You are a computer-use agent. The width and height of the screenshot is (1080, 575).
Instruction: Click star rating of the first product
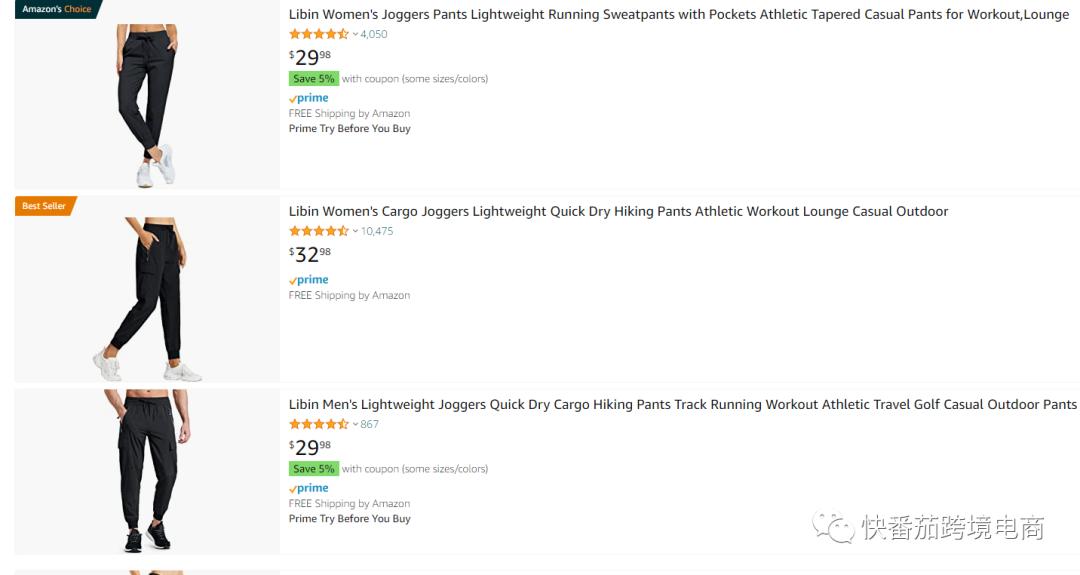tap(318, 34)
